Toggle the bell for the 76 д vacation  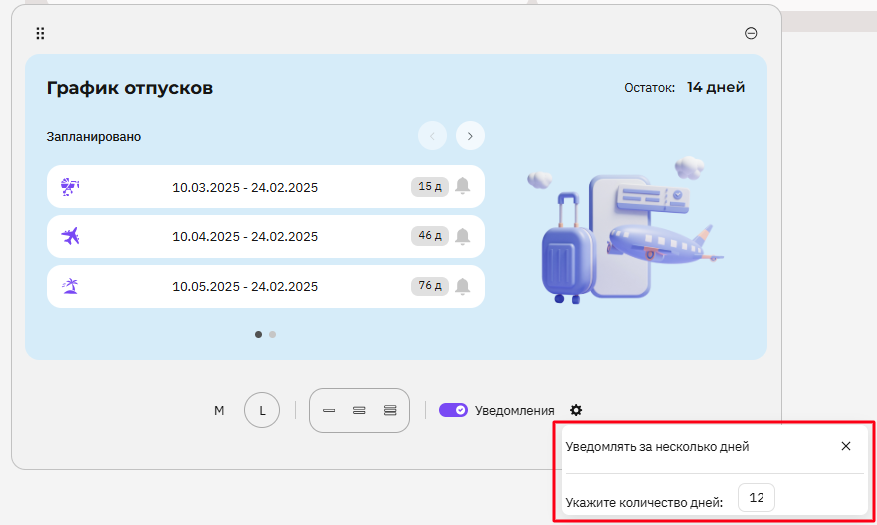[463, 286]
